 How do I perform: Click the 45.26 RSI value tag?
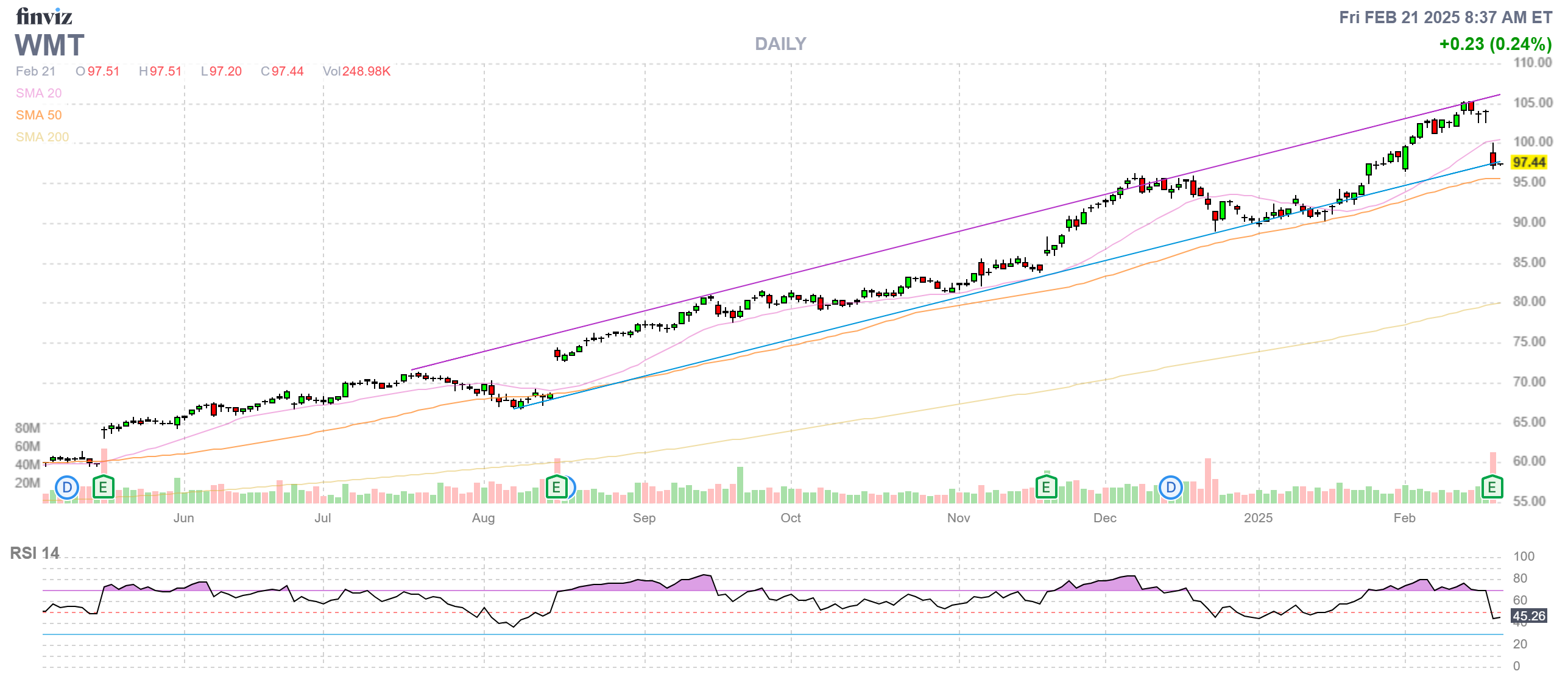pos(1529,616)
